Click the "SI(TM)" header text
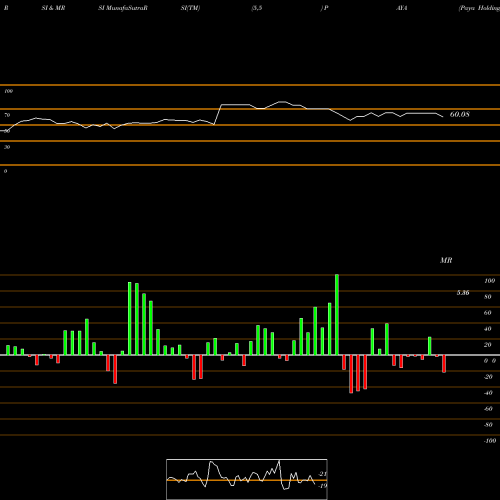 pyautogui.click(x=190, y=8)
